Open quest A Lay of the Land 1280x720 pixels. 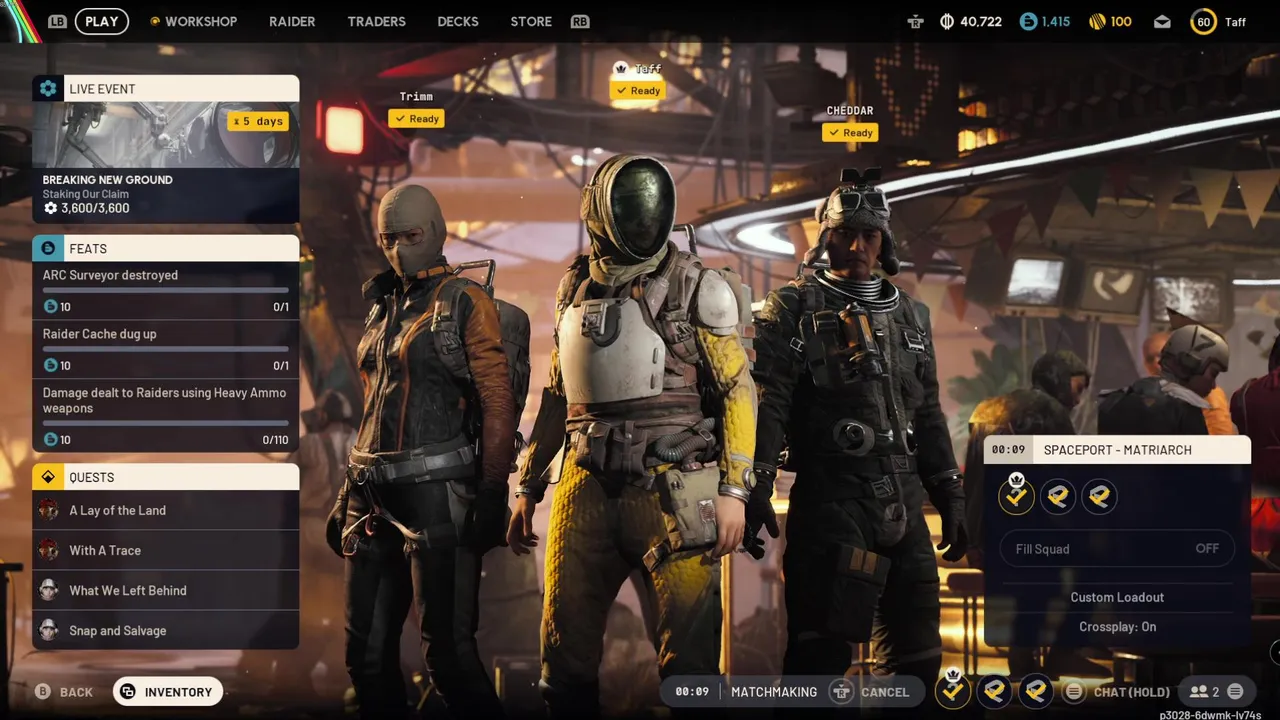tap(165, 510)
